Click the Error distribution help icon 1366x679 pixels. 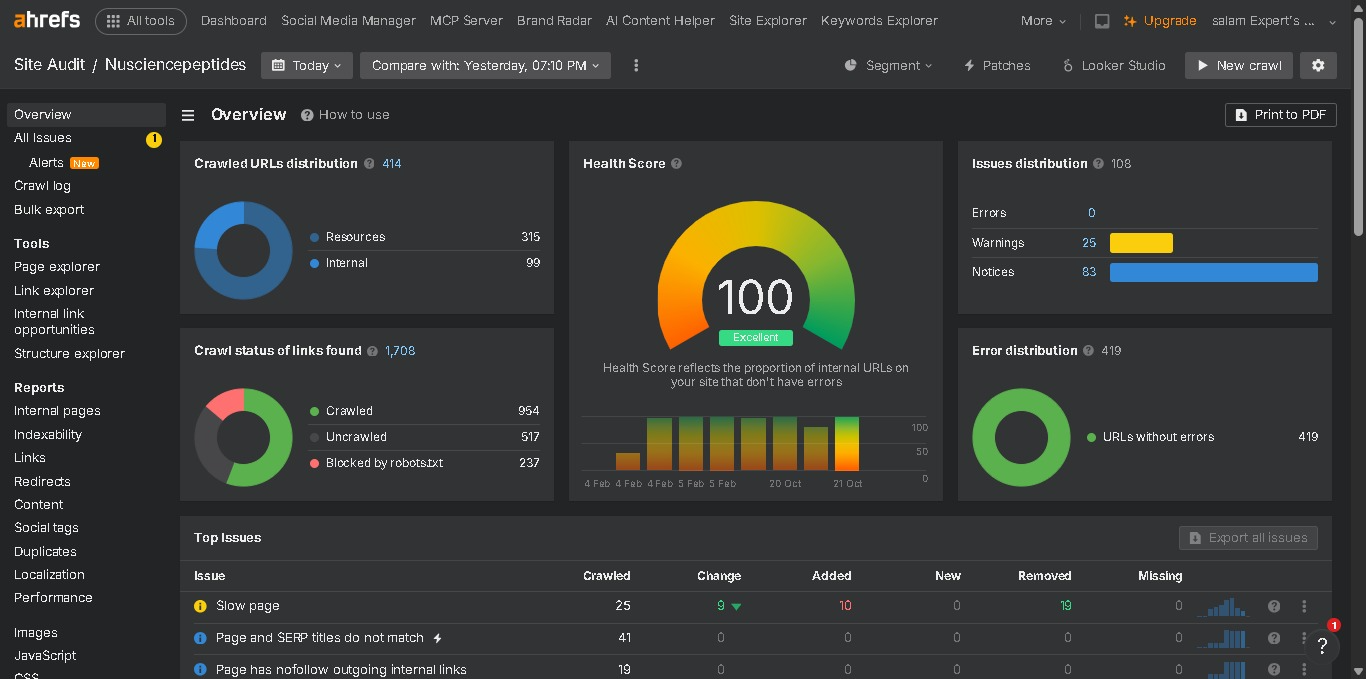[1089, 351]
